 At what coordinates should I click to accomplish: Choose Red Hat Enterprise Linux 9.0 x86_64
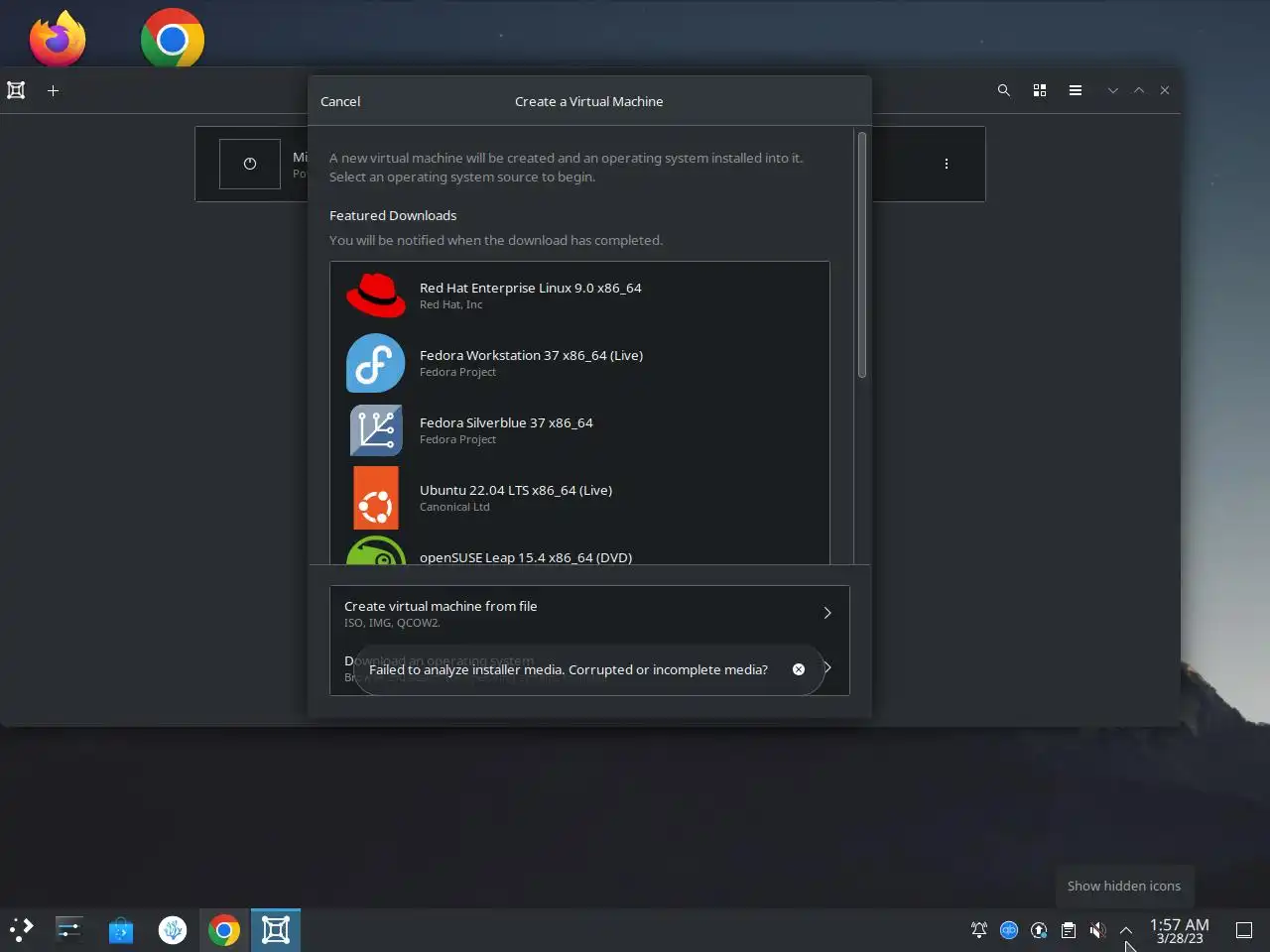pos(579,296)
